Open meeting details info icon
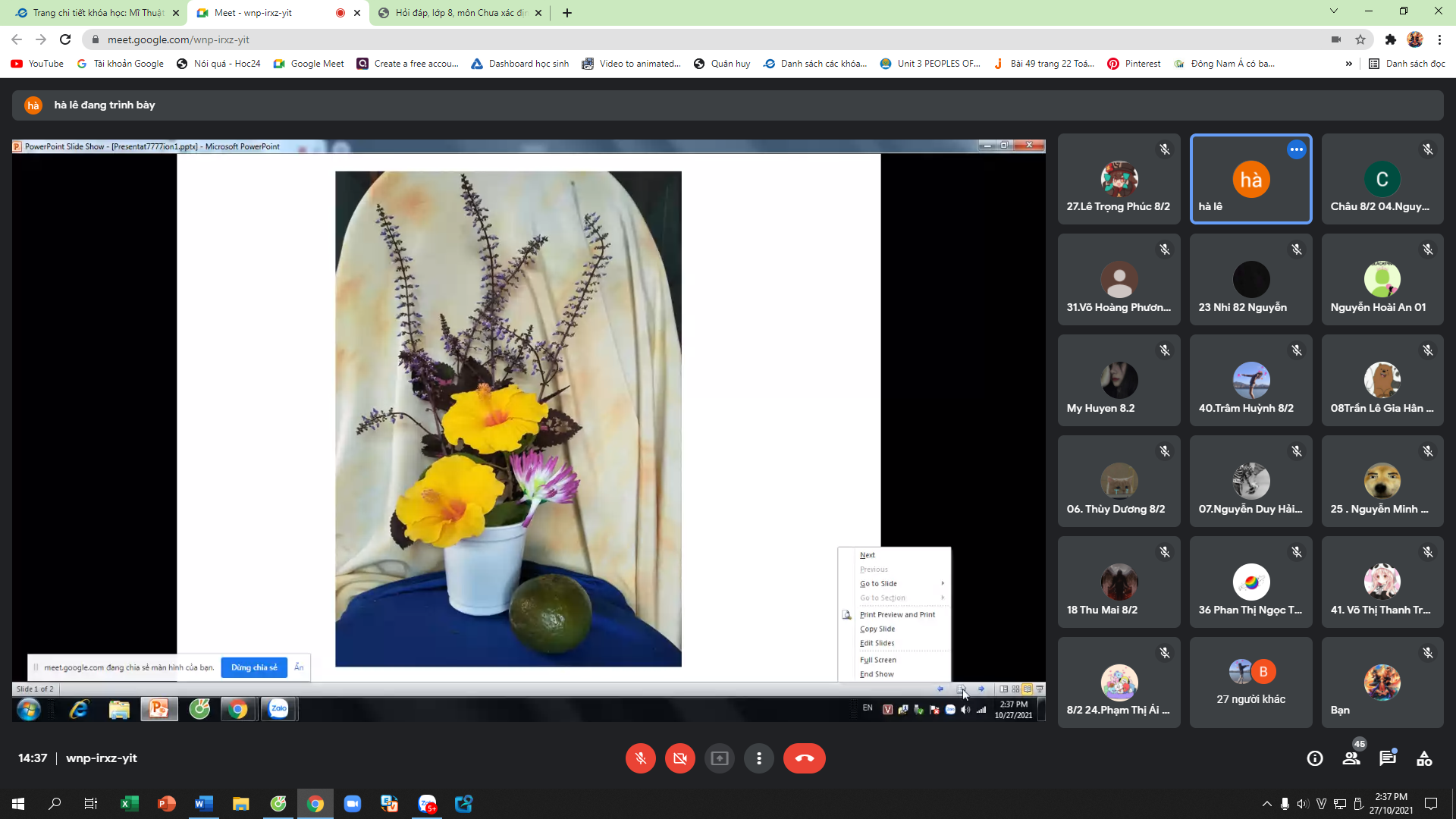Screen dimensions: 1456x819 [x=1315, y=758]
